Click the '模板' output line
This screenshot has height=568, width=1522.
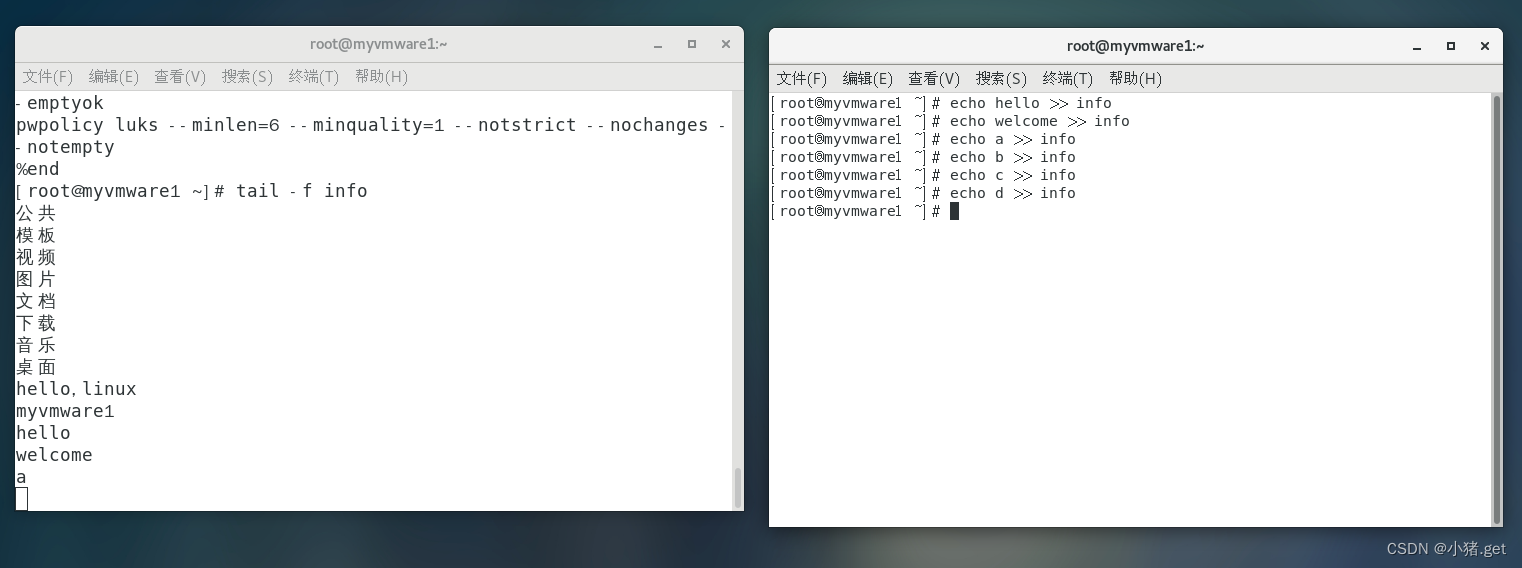tap(36, 235)
